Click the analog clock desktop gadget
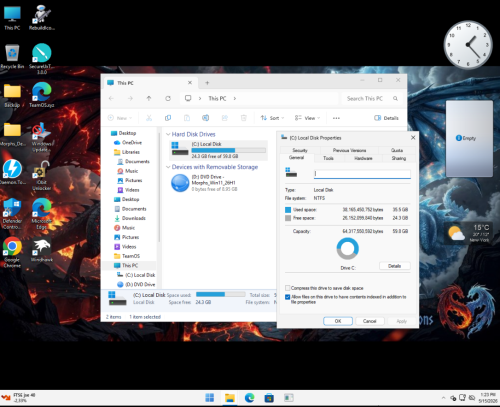The image size is (500, 407). coord(468,45)
